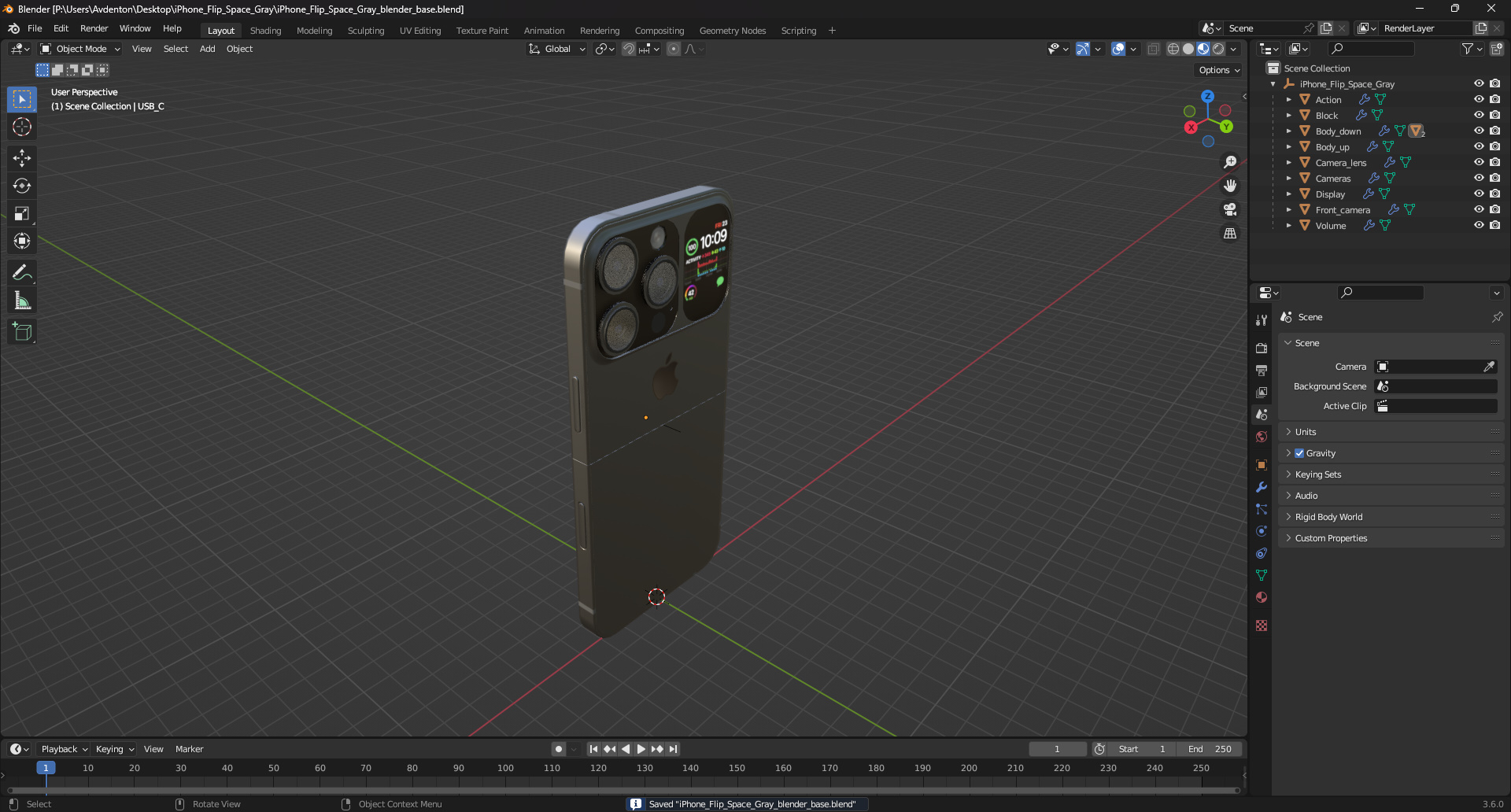Hide the Block object in outliner

pos(1479,115)
